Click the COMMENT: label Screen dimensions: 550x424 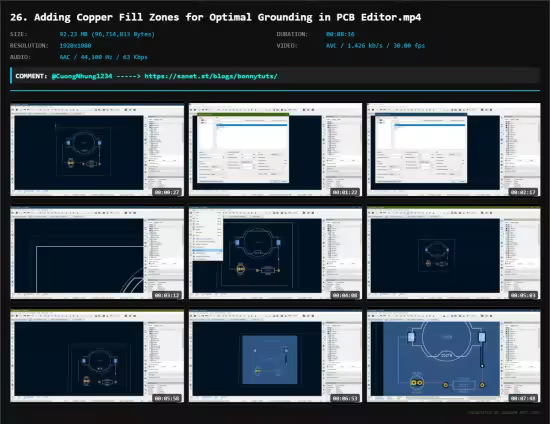pyautogui.click(x=31, y=76)
